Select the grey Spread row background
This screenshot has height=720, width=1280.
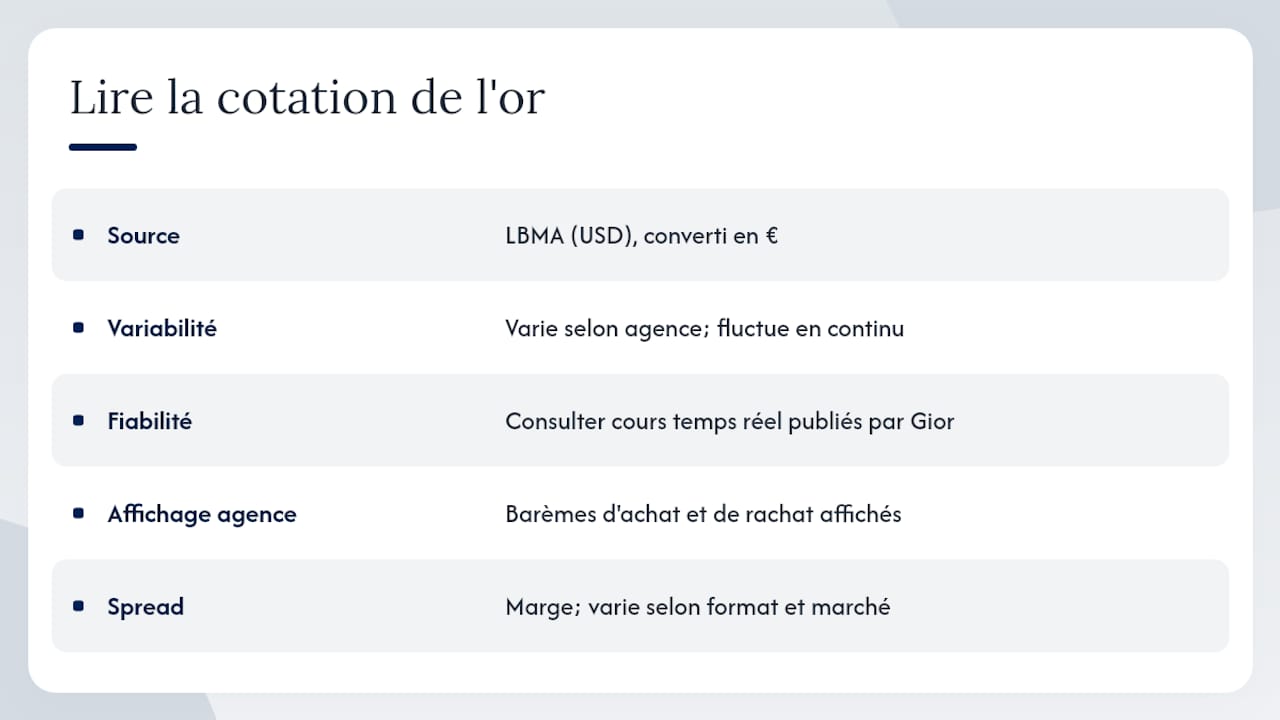[640, 606]
